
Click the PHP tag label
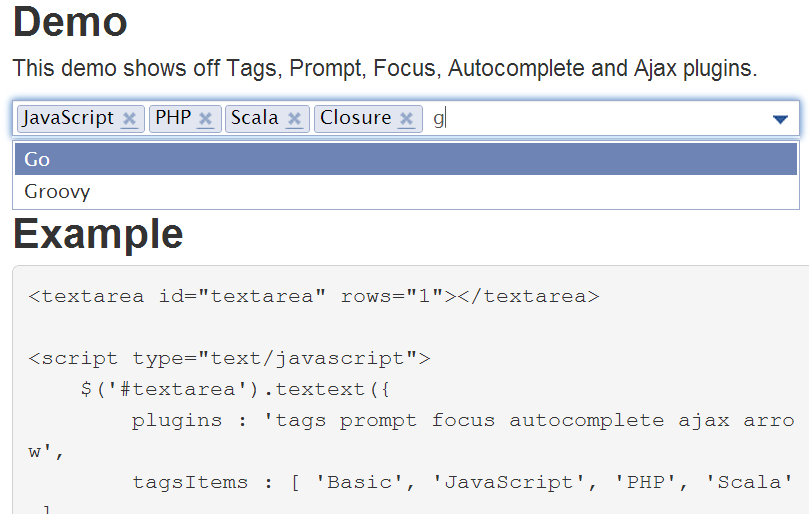[173, 118]
